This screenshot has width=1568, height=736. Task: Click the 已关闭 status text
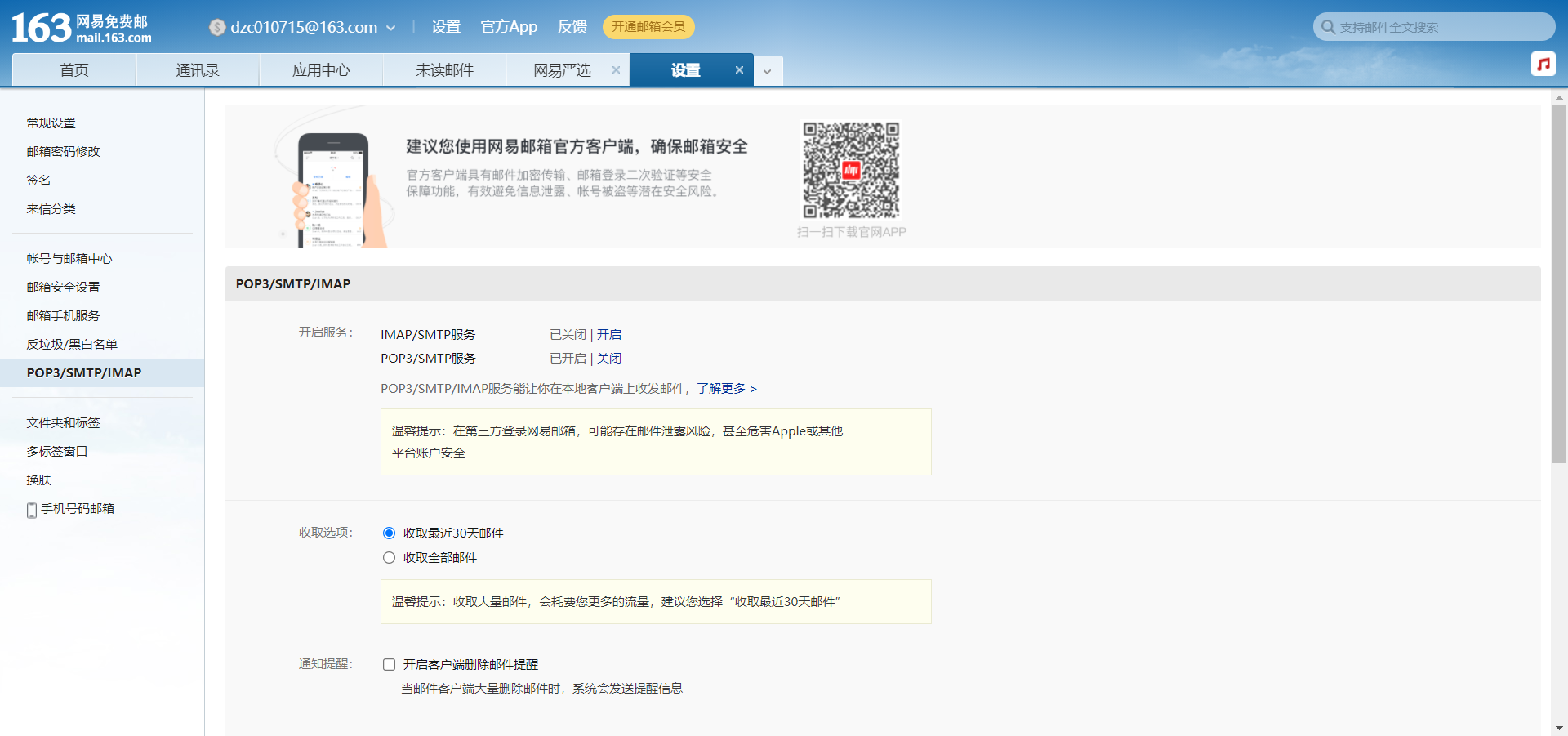(x=568, y=334)
